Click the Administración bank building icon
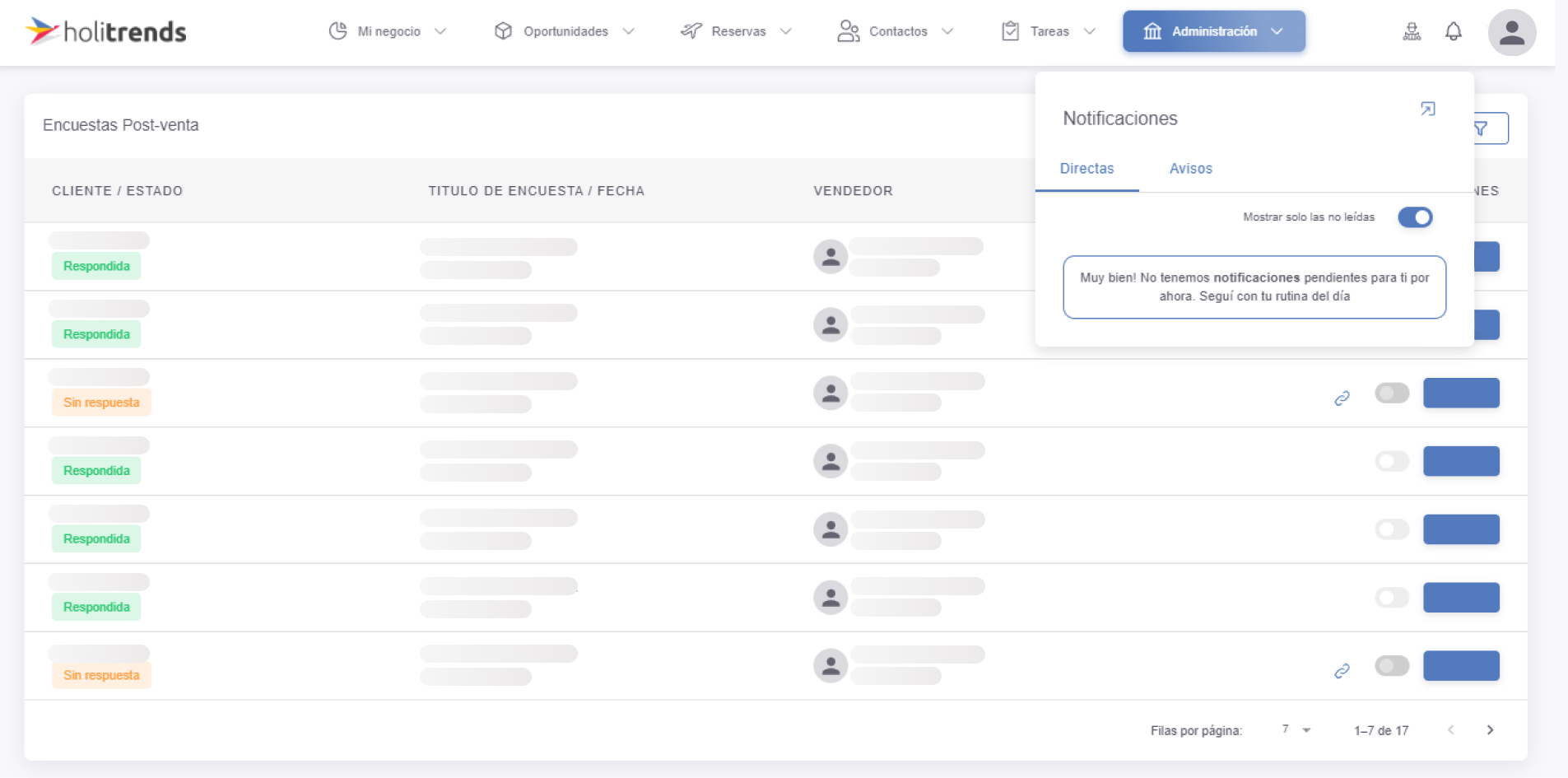This screenshot has height=778, width=1568. click(x=1152, y=31)
